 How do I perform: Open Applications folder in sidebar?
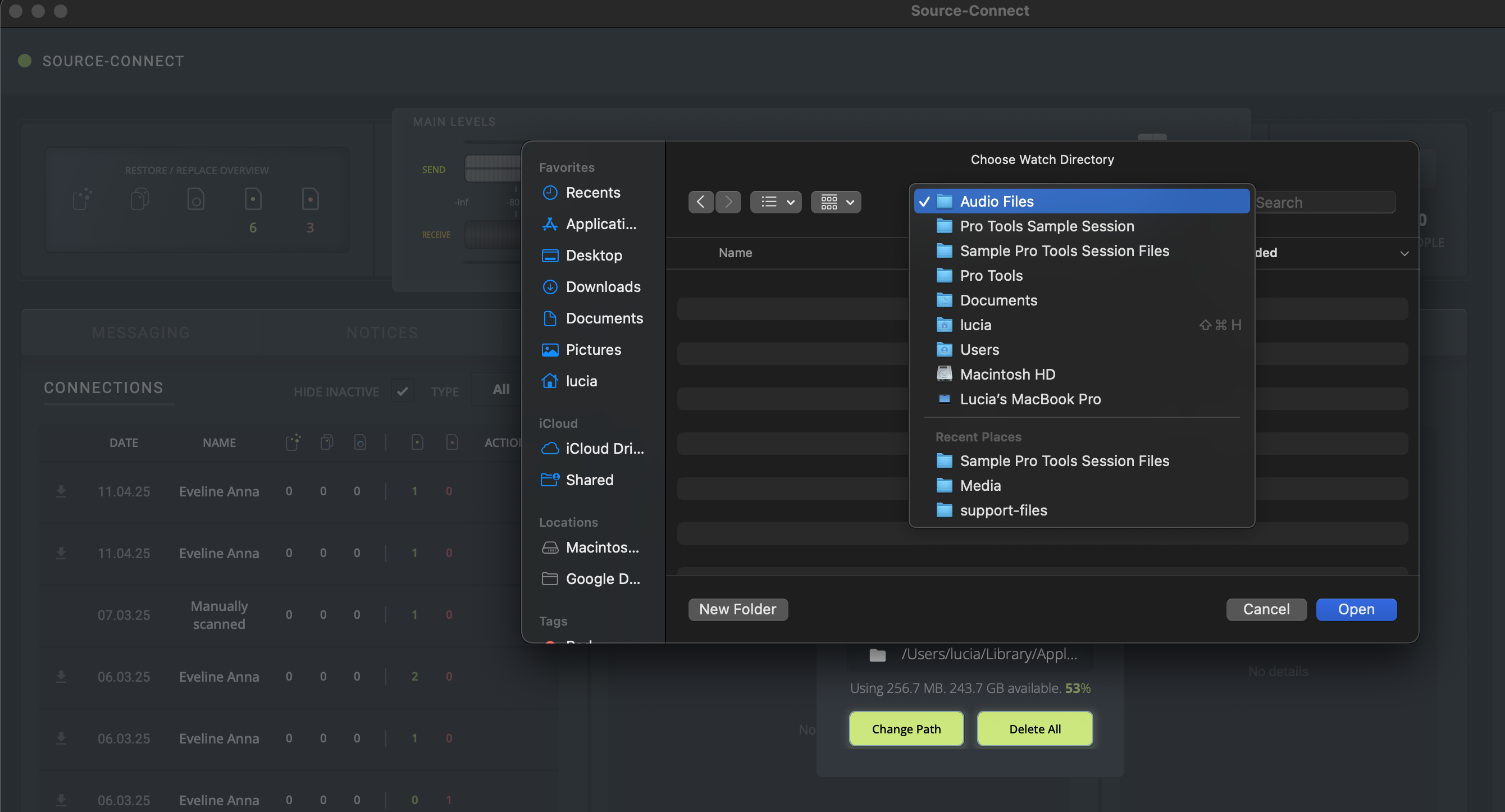[x=600, y=224]
